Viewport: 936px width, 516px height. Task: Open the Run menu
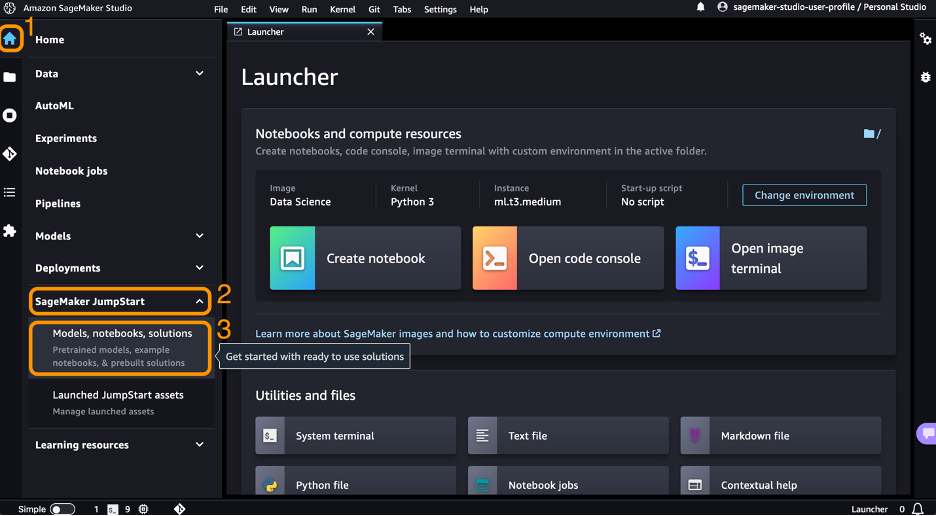(x=309, y=9)
